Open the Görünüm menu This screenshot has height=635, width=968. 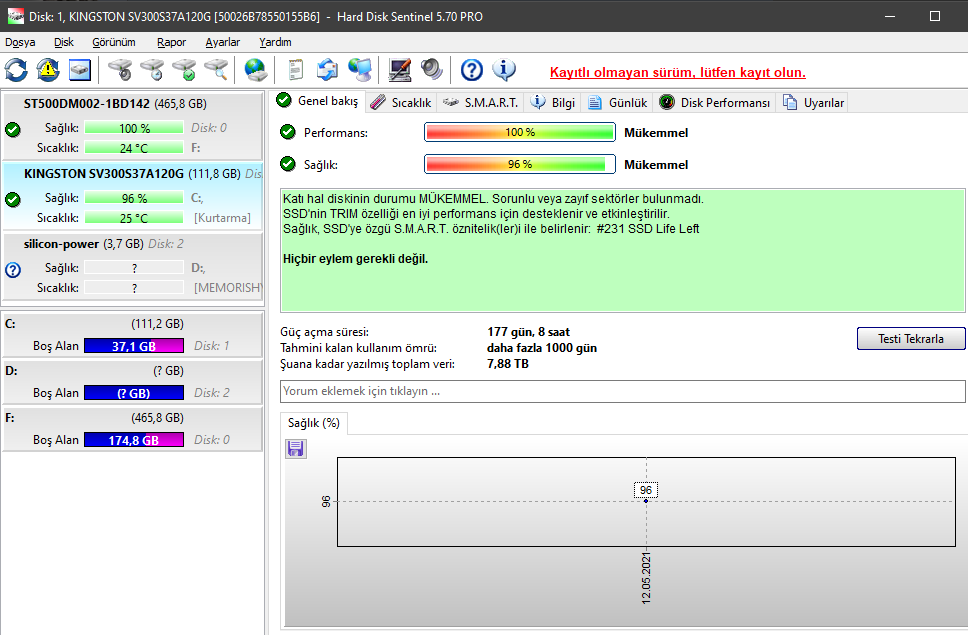coord(114,42)
